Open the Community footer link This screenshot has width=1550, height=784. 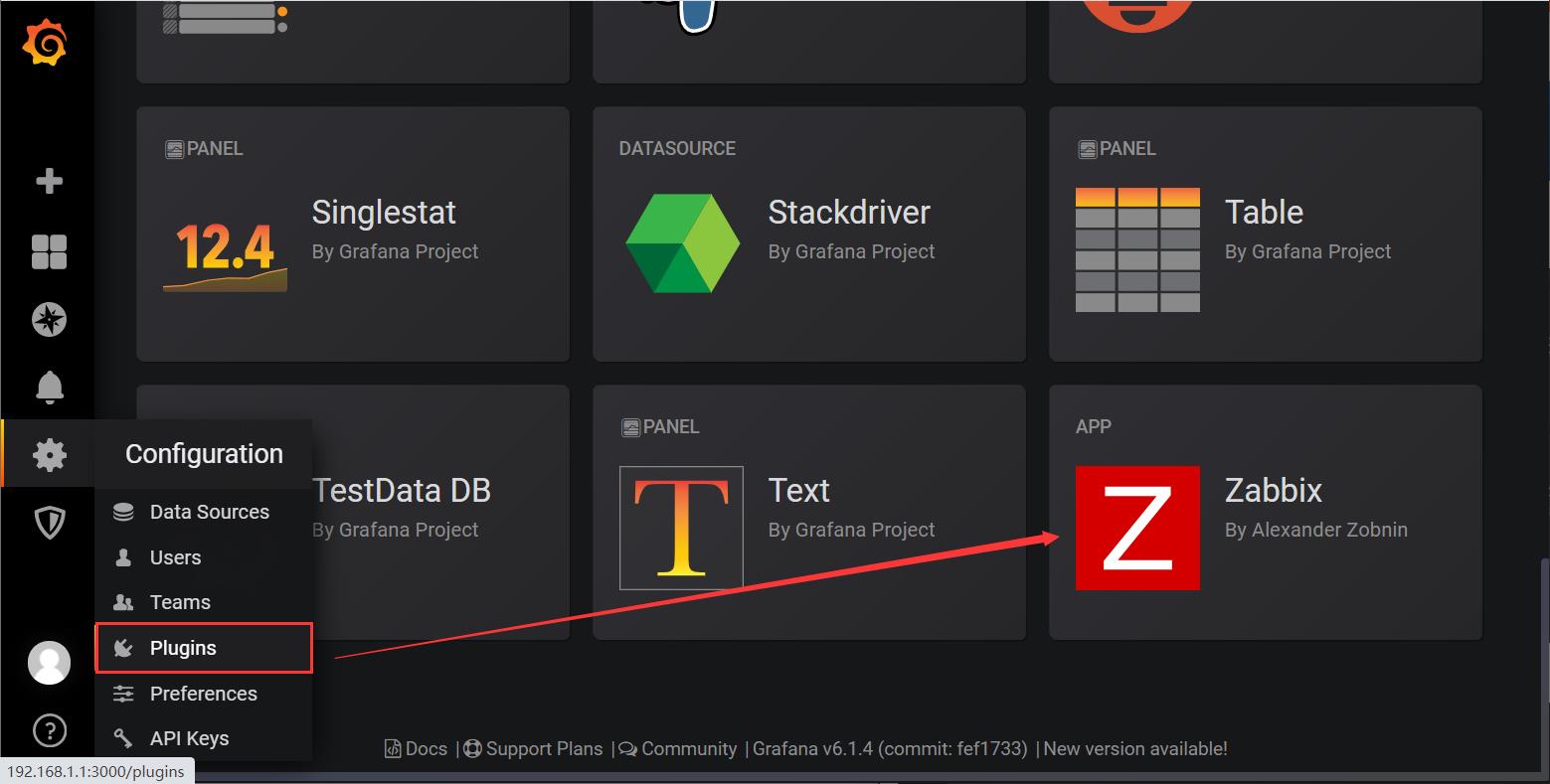678,749
